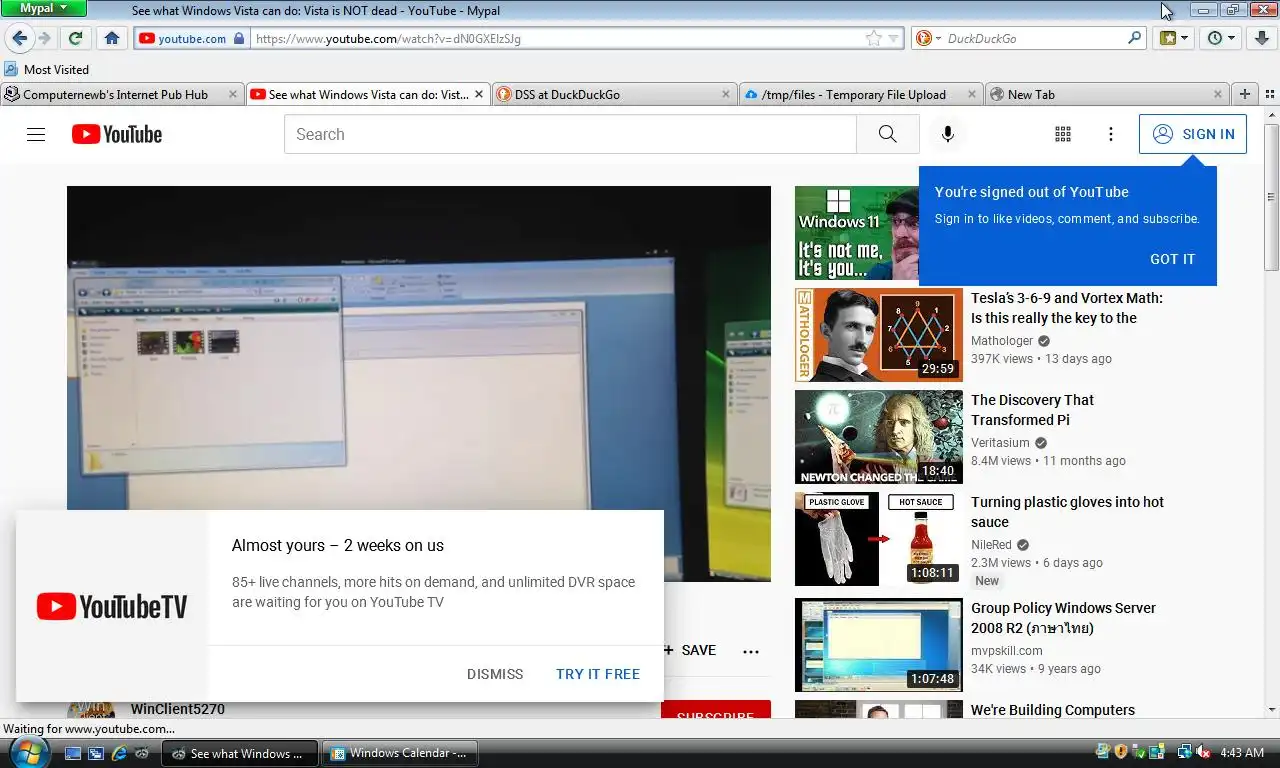Open YouTube settings three-dot menu
Image resolution: width=1280 pixels, height=768 pixels.
point(1111,134)
